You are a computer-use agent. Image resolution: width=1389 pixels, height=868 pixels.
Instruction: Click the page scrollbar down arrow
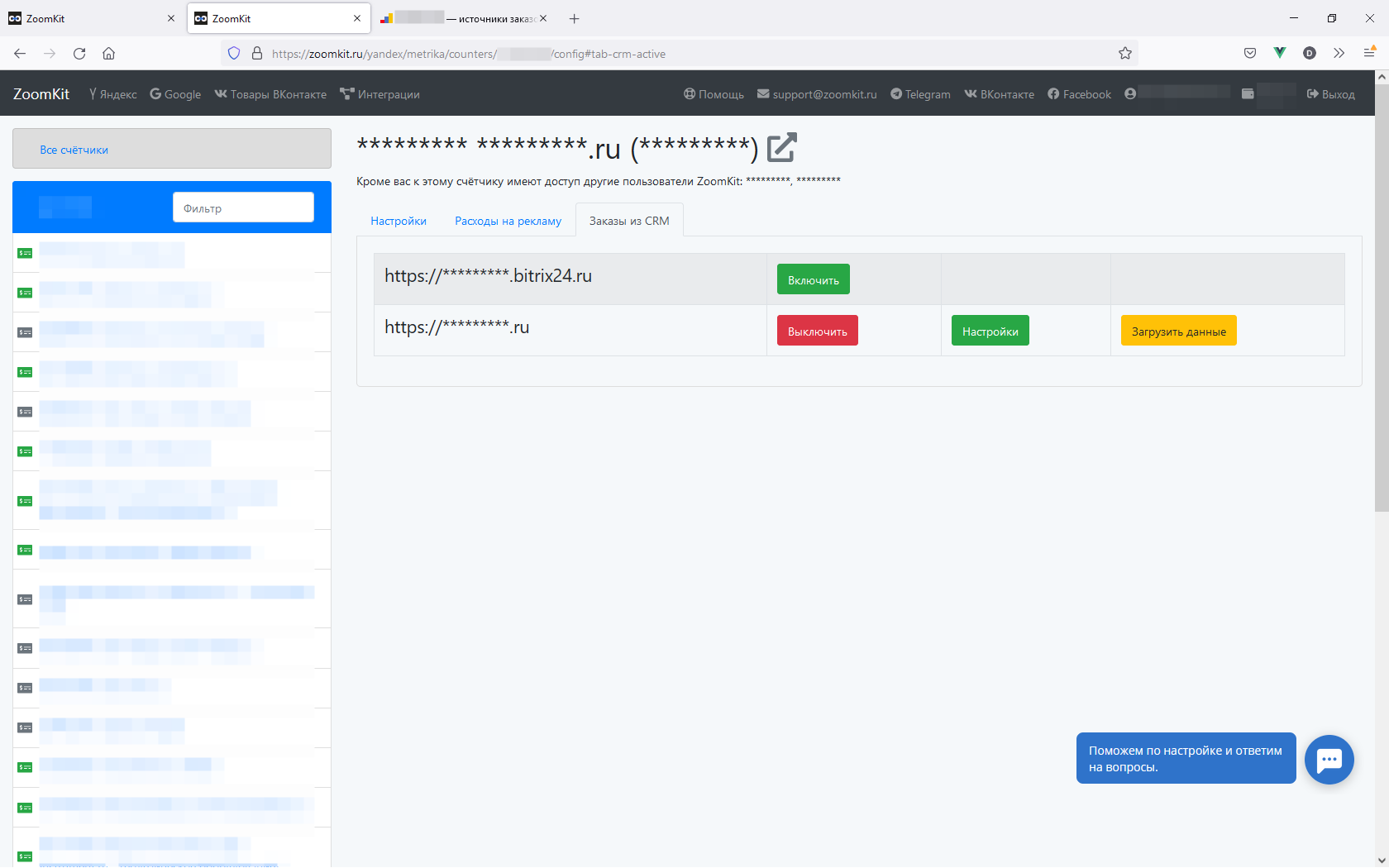point(1382,861)
